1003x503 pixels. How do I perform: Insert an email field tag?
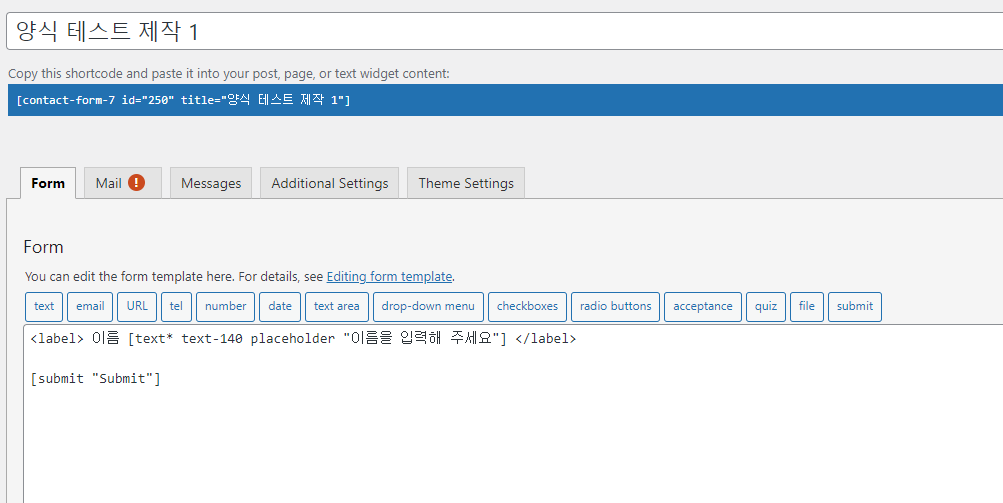[90, 307]
